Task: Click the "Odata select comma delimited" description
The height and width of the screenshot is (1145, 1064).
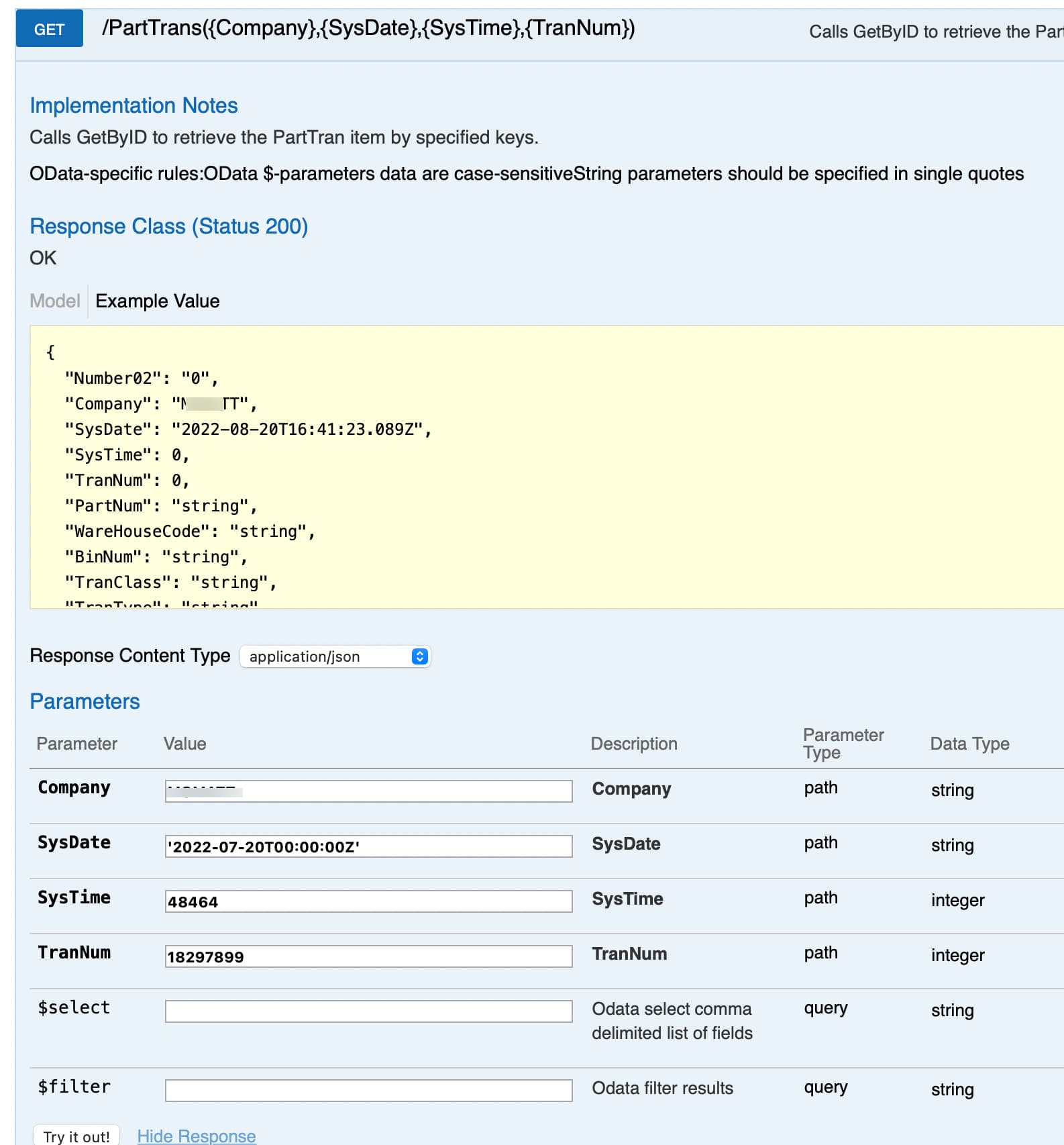Action: point(672,1022)
